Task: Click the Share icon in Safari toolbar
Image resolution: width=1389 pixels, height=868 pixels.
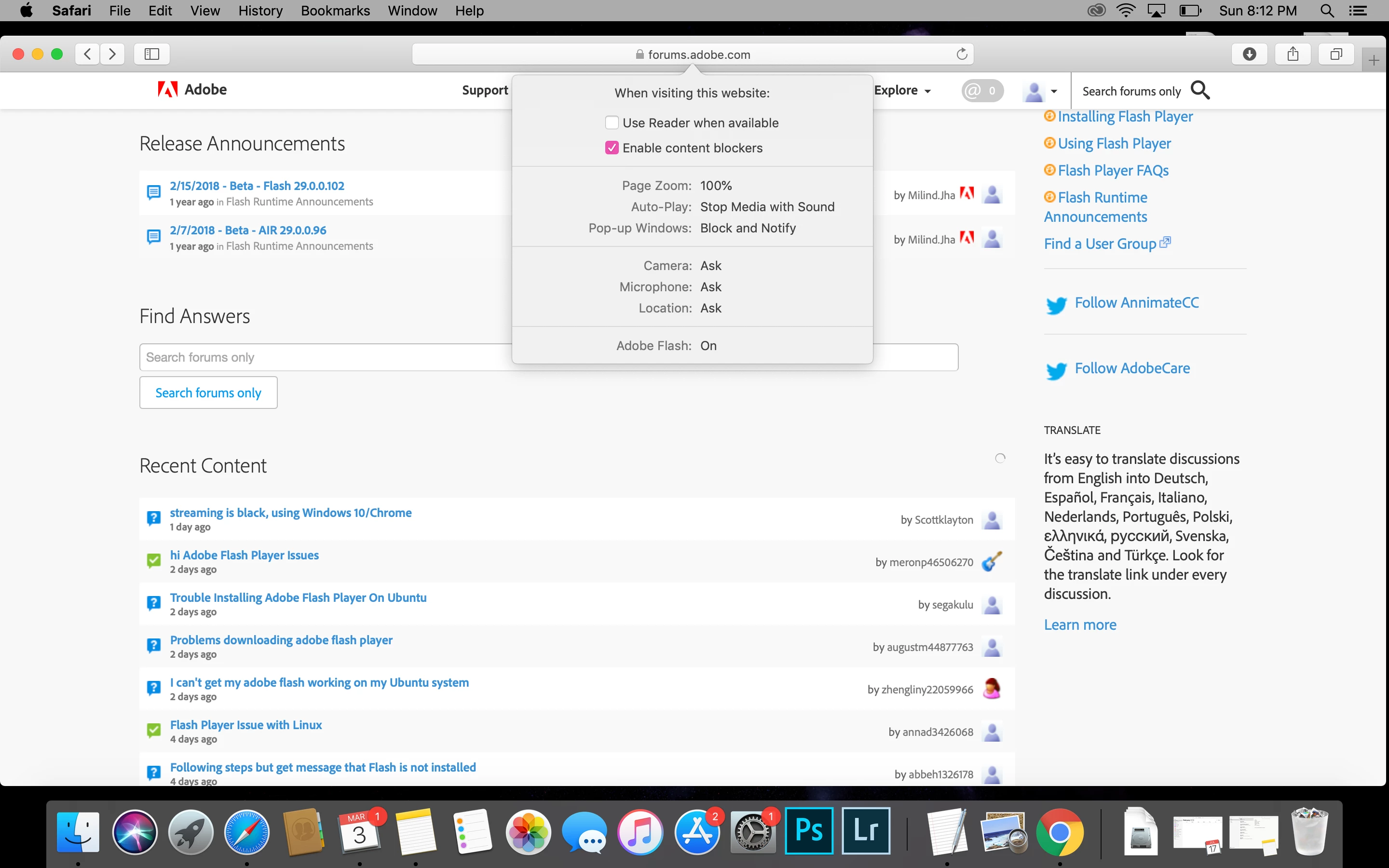Action: (1293, 54)
